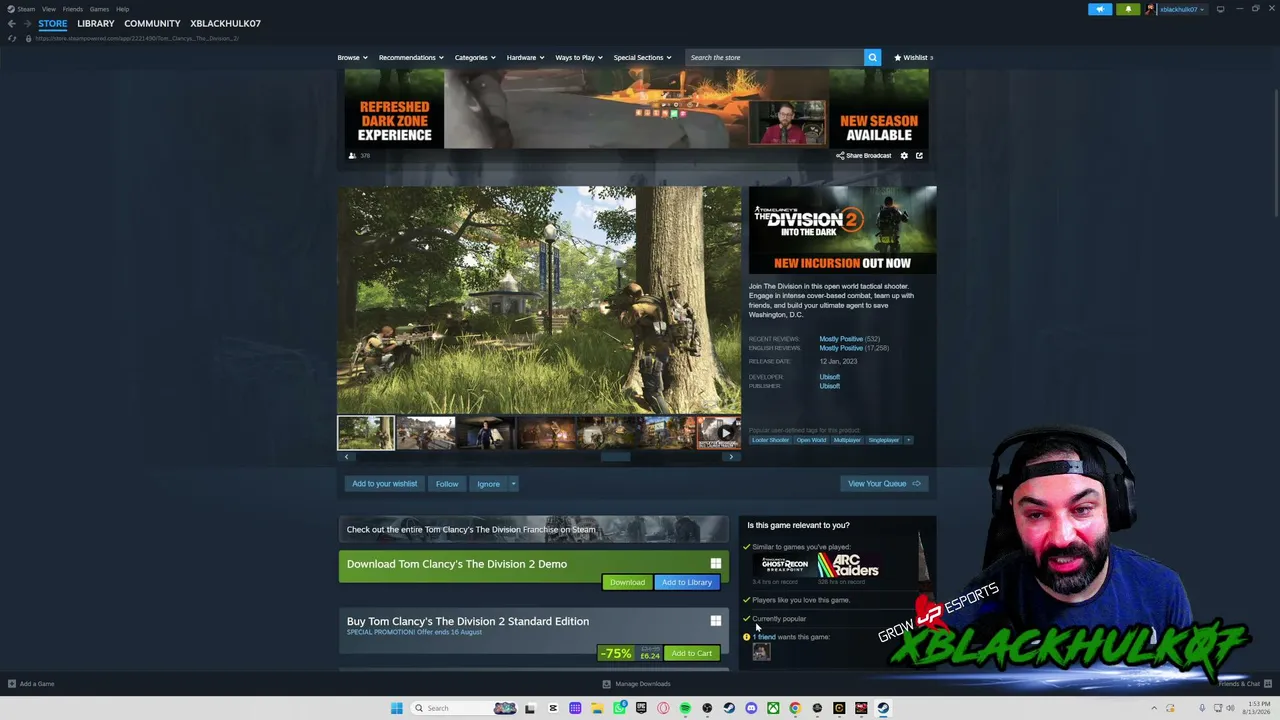The height and width of the screenshot is (720, 1280).
Task: Open the Games menu
Action: click(x=99, y=9)
